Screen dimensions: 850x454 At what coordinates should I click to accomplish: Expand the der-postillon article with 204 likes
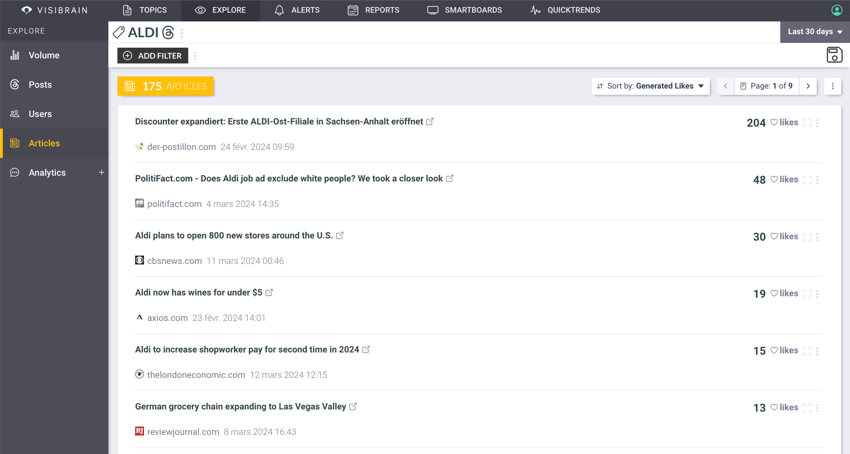[x=807, y=123]
